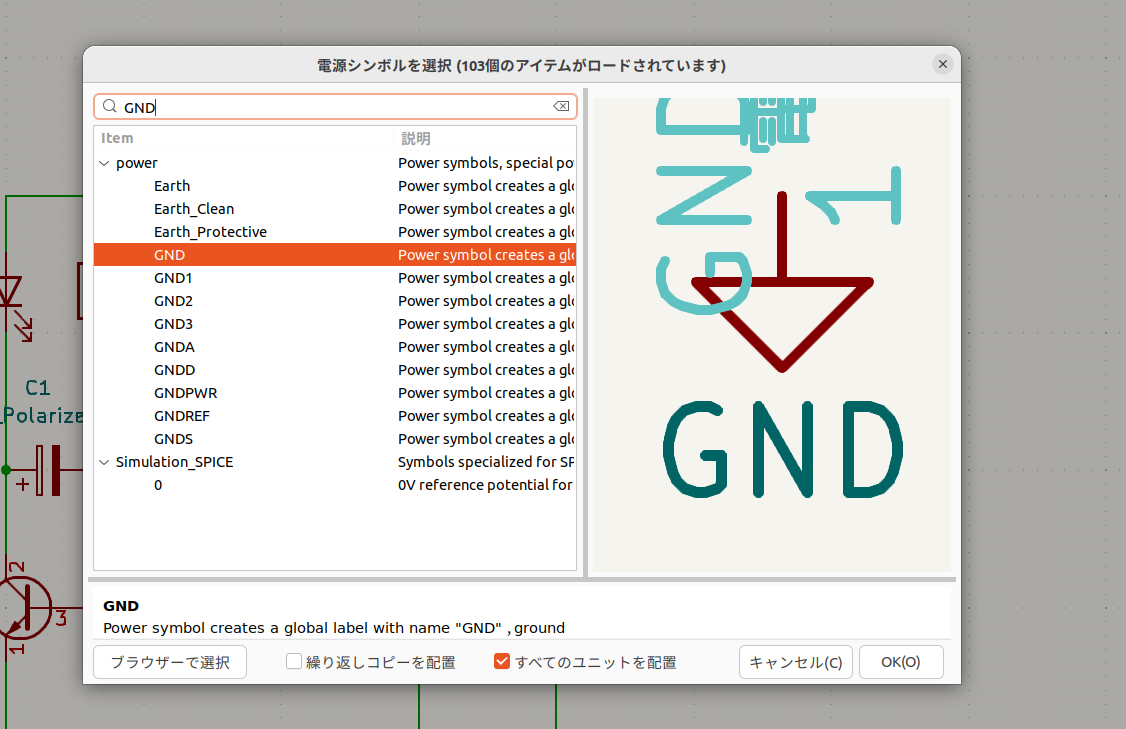
Task: Select the GNDREF symbol entry
Action: (182, 416)
